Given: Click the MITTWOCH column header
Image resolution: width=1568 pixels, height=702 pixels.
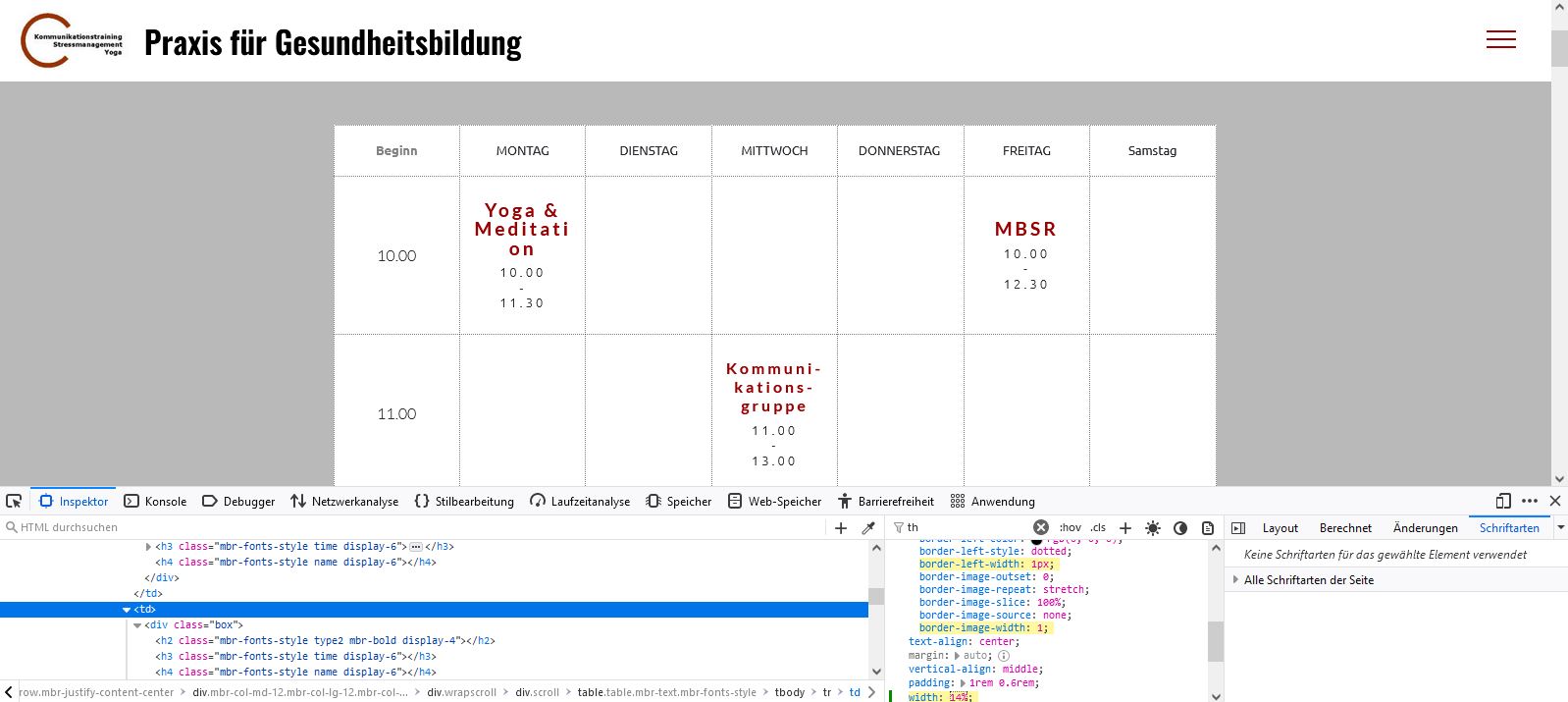Looking at the screenshot, I should point(774,150).
